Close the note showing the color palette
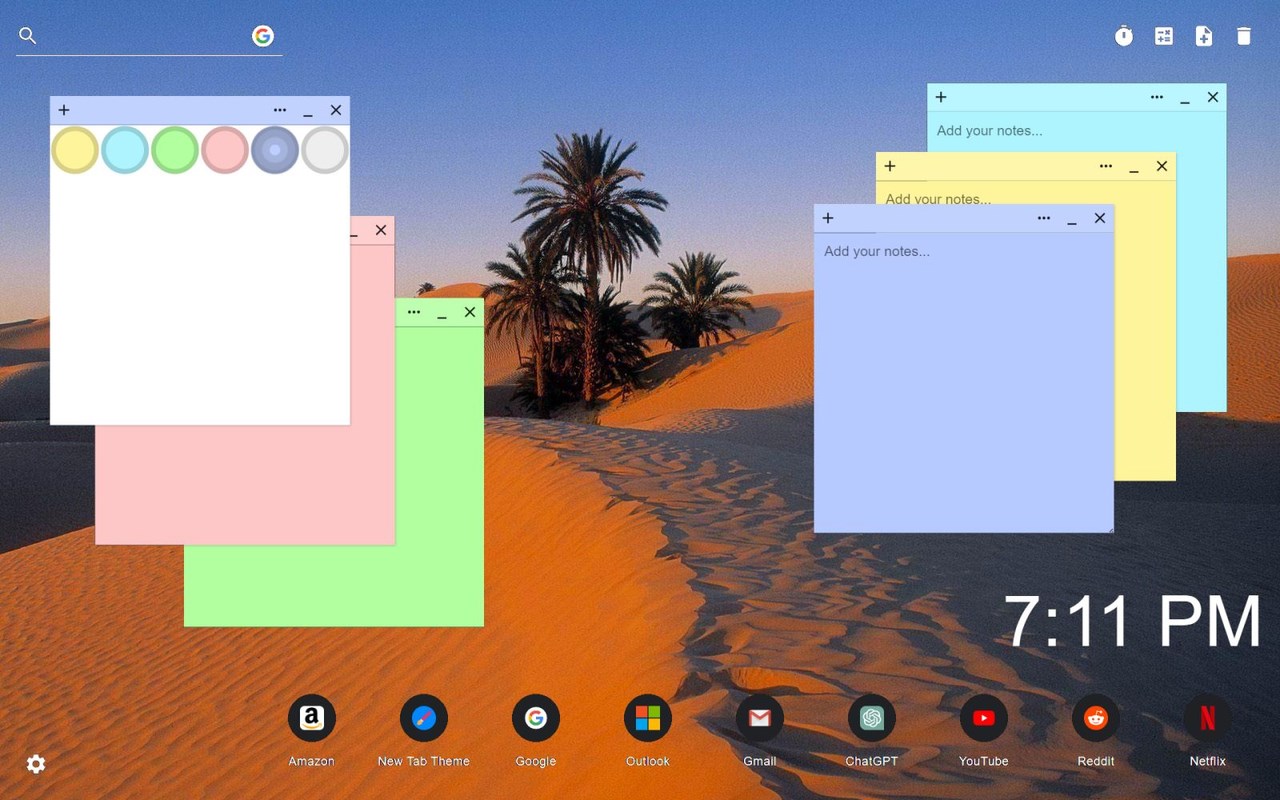Screen dimensions: 1280x800 [x=336, y=110]
